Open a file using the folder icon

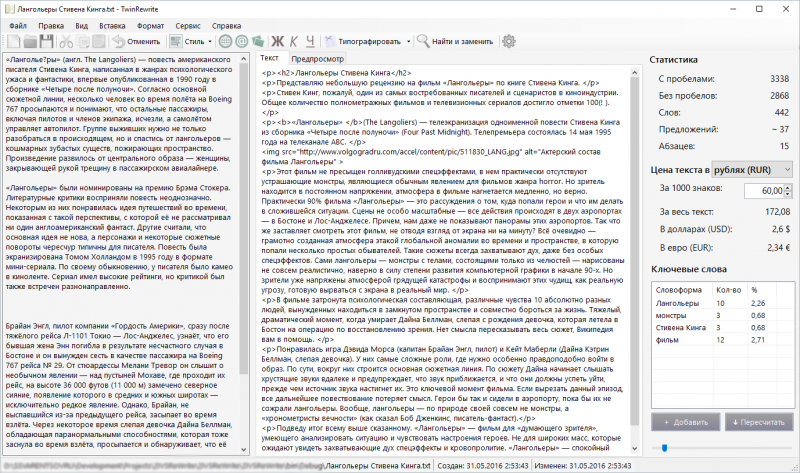point(30,41)
